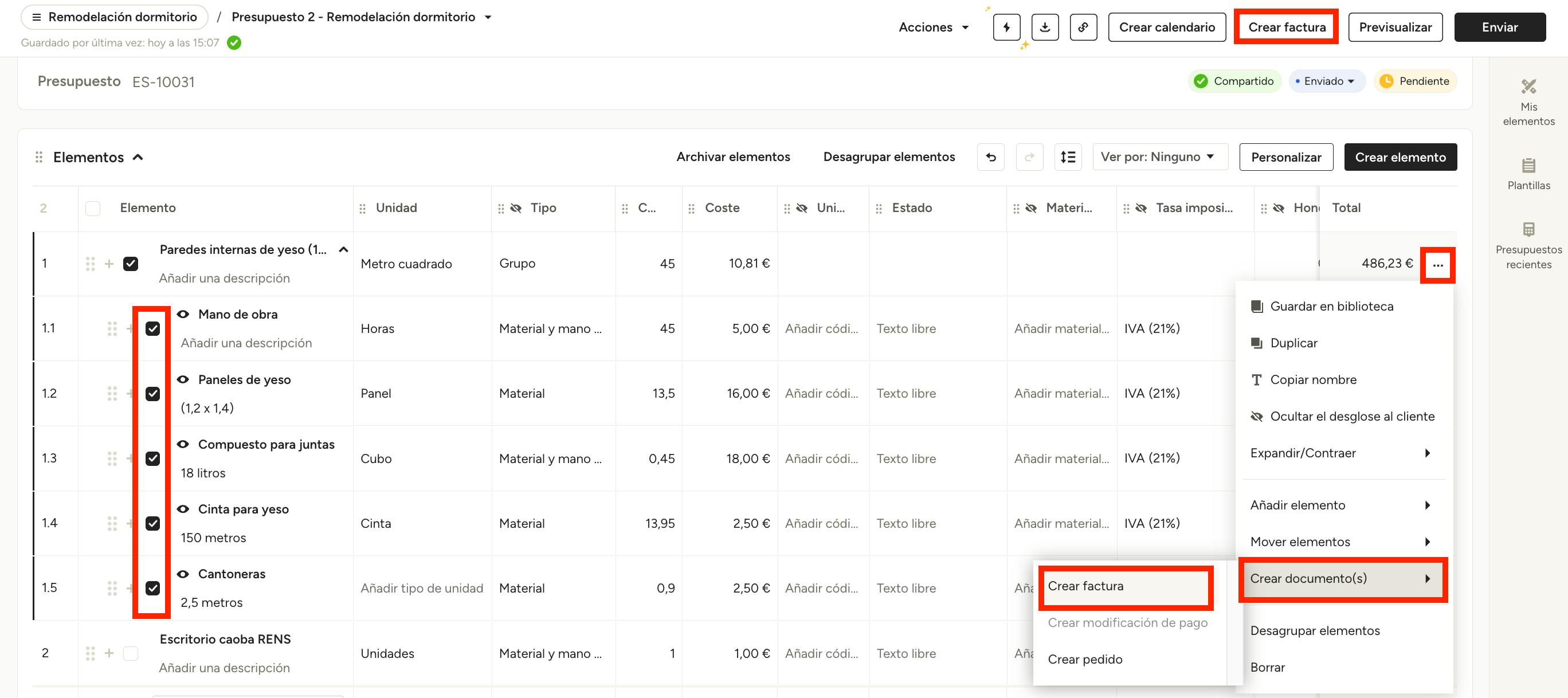Open the Ver por: Ninguno dropdown
This screenshot has height=698, width=1568.
(1159, 157)
